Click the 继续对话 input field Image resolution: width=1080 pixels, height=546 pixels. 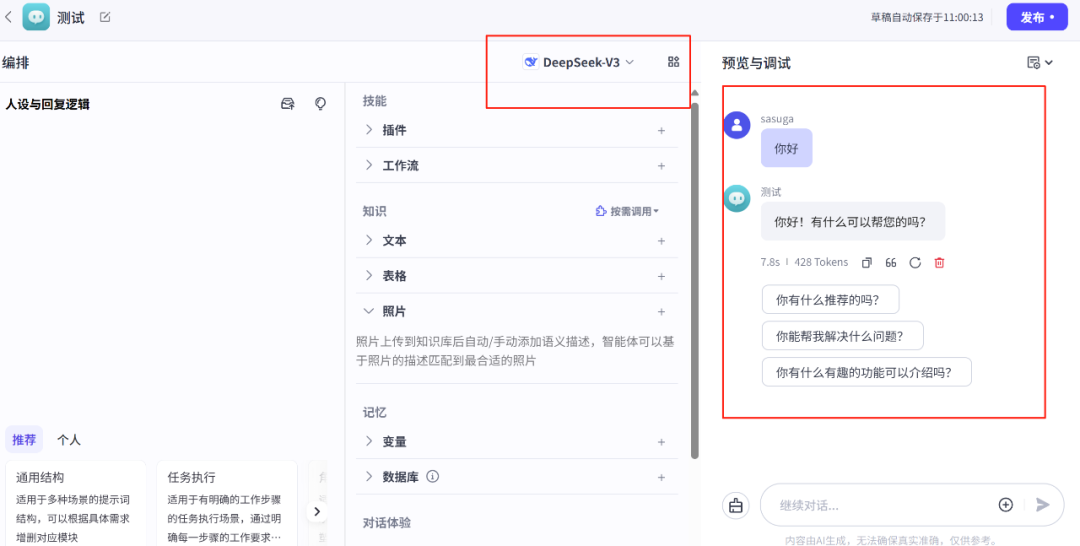(882, 505)
